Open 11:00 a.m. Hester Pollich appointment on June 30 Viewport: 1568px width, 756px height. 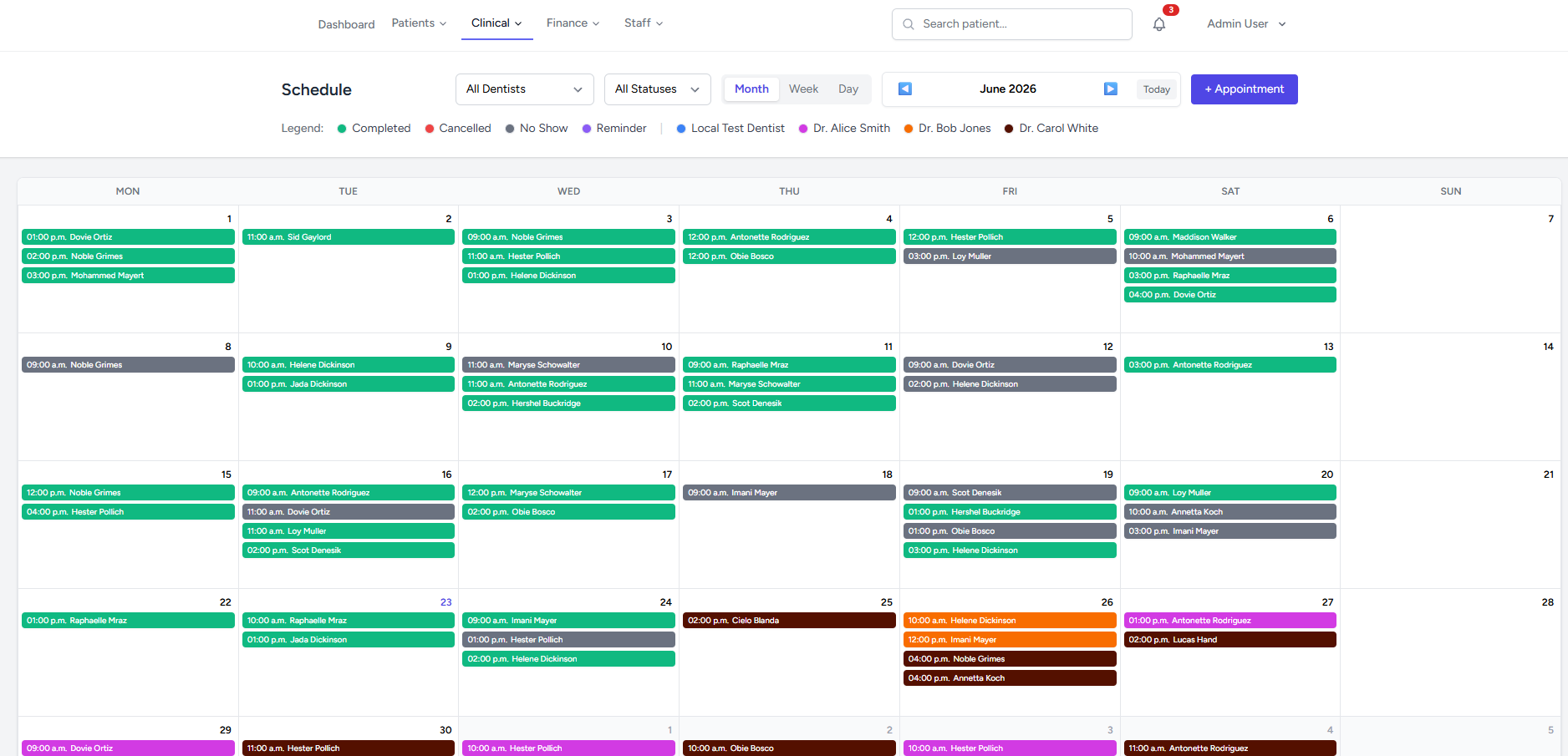349,748
